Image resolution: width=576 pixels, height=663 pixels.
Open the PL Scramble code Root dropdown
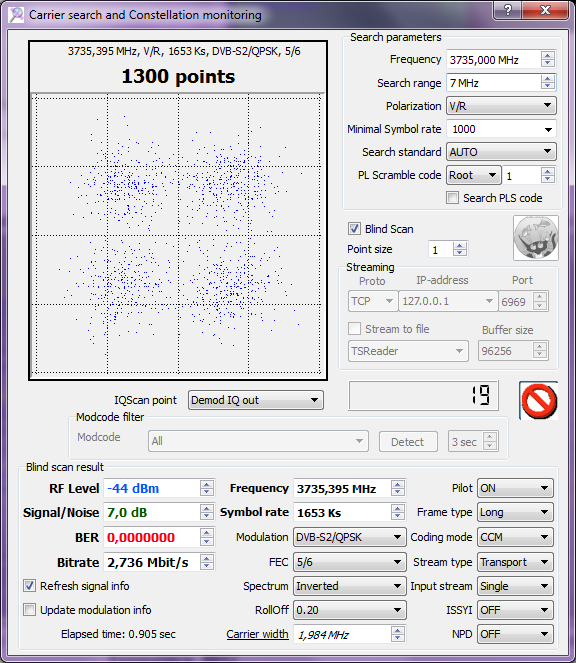474,175
